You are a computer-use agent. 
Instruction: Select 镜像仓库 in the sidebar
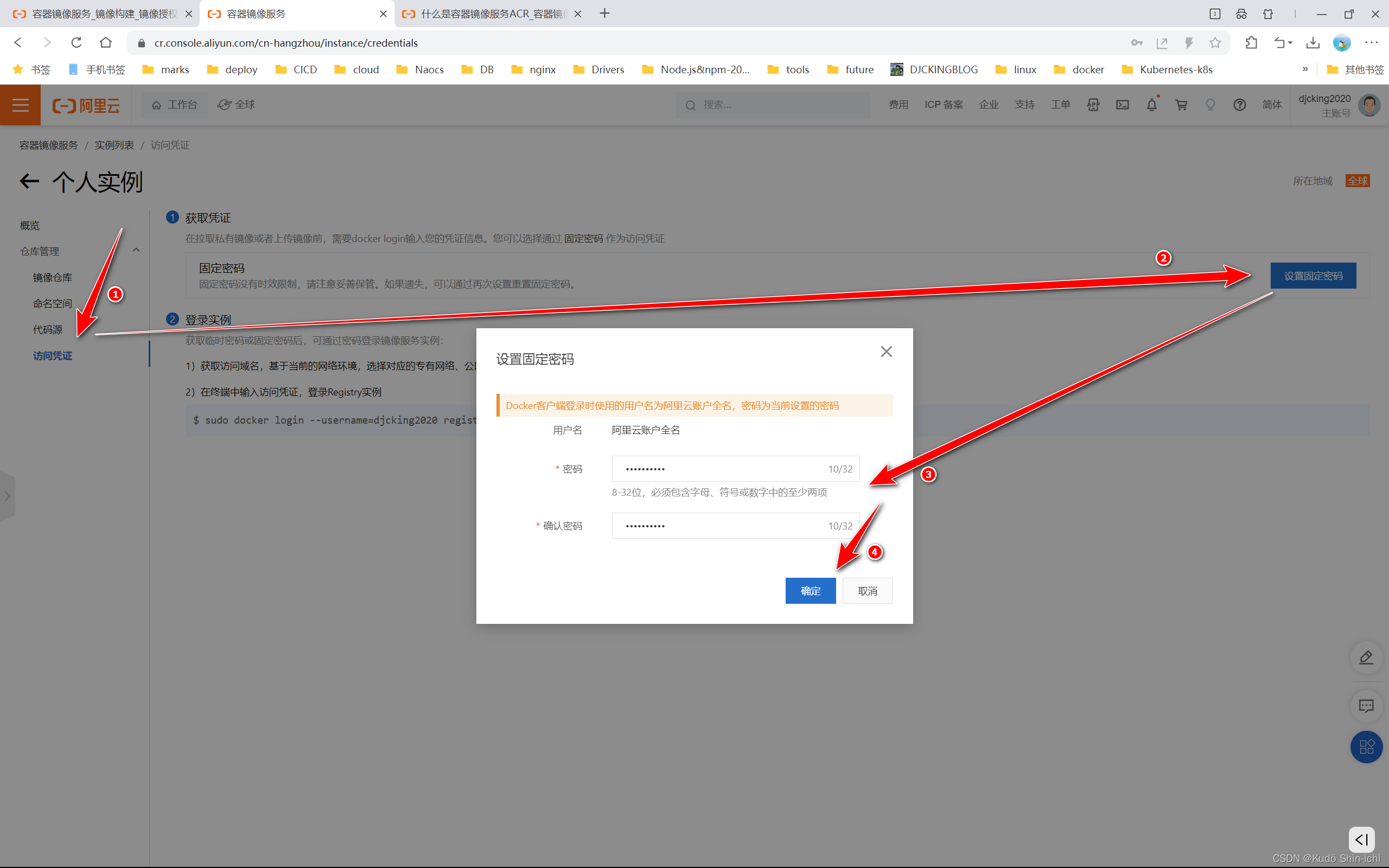tap(52, 277)
